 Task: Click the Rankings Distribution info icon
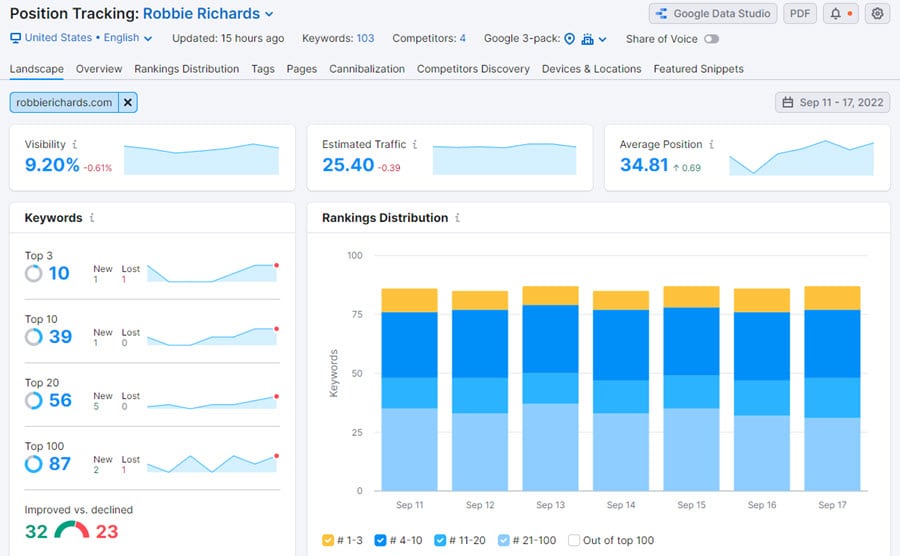[x=458, y=218]
